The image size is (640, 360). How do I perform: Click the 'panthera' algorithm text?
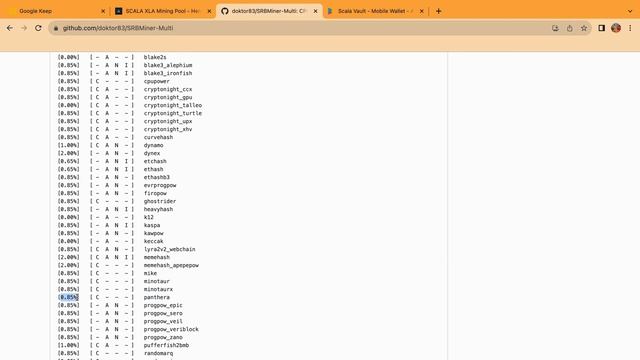pyautogui.click(x=156, y=297)
